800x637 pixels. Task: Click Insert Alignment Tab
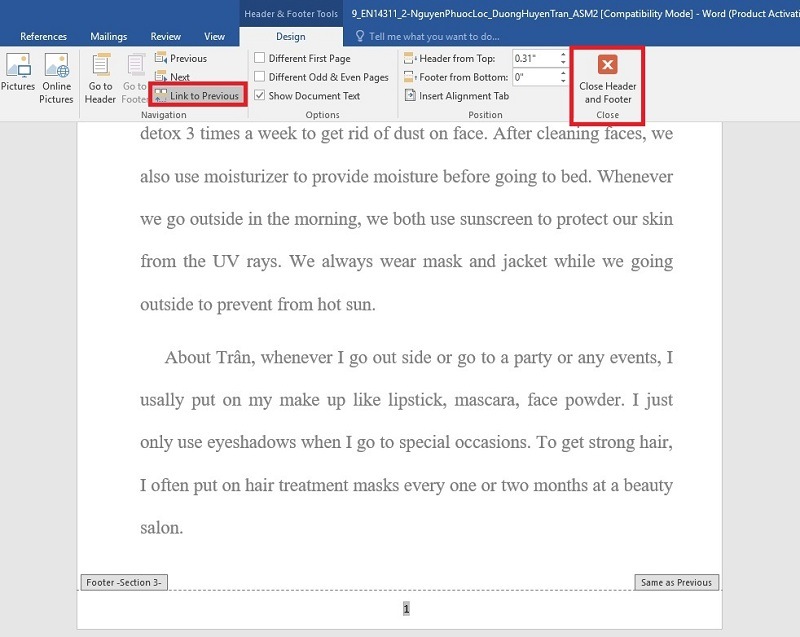click(x=457, y=96)
